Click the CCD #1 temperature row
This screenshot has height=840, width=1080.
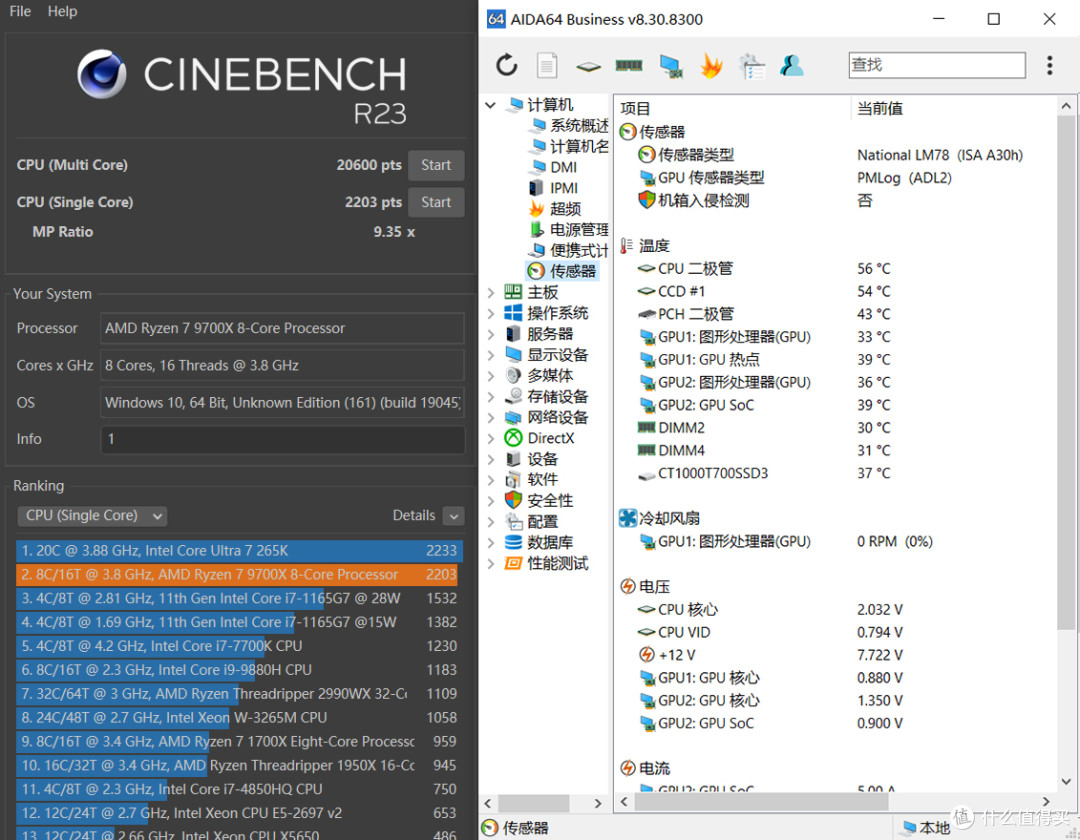point(835,291)
